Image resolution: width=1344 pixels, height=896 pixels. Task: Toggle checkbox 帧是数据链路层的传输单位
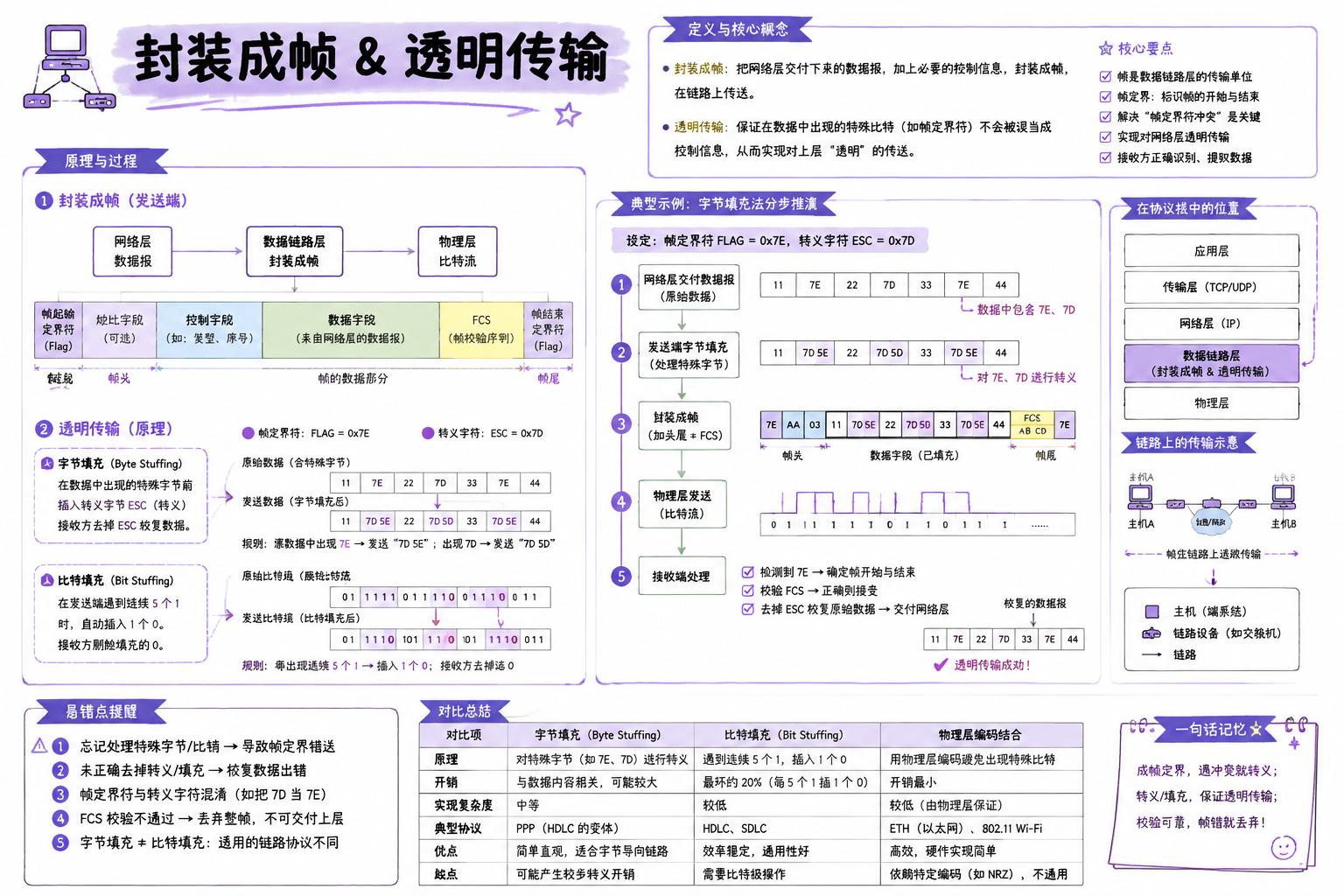tap(1105, 77)
